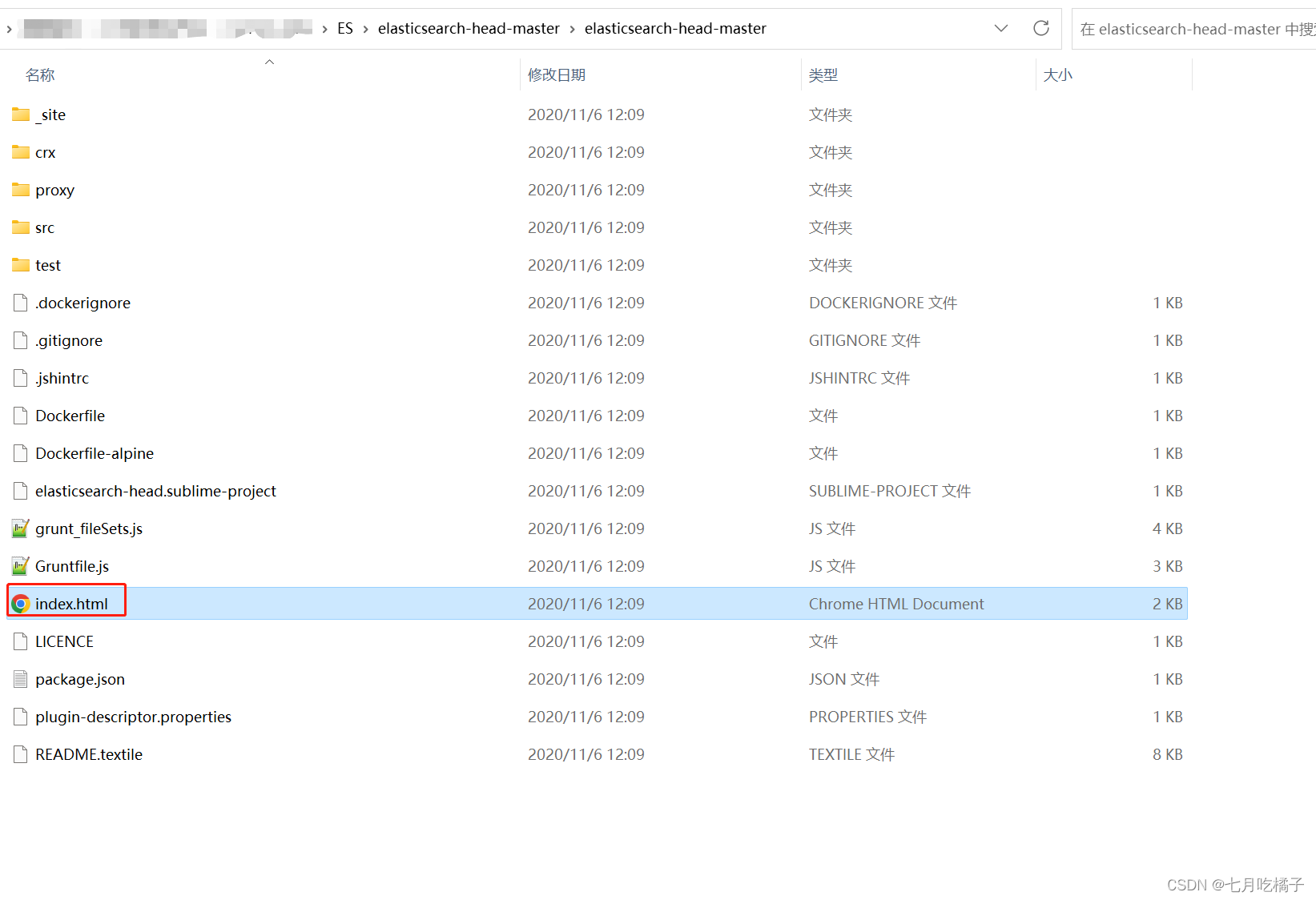Select the .dockerignore file name
Image resolution: width=1316 pixels, height=900 pixels.
click(83, 303)
